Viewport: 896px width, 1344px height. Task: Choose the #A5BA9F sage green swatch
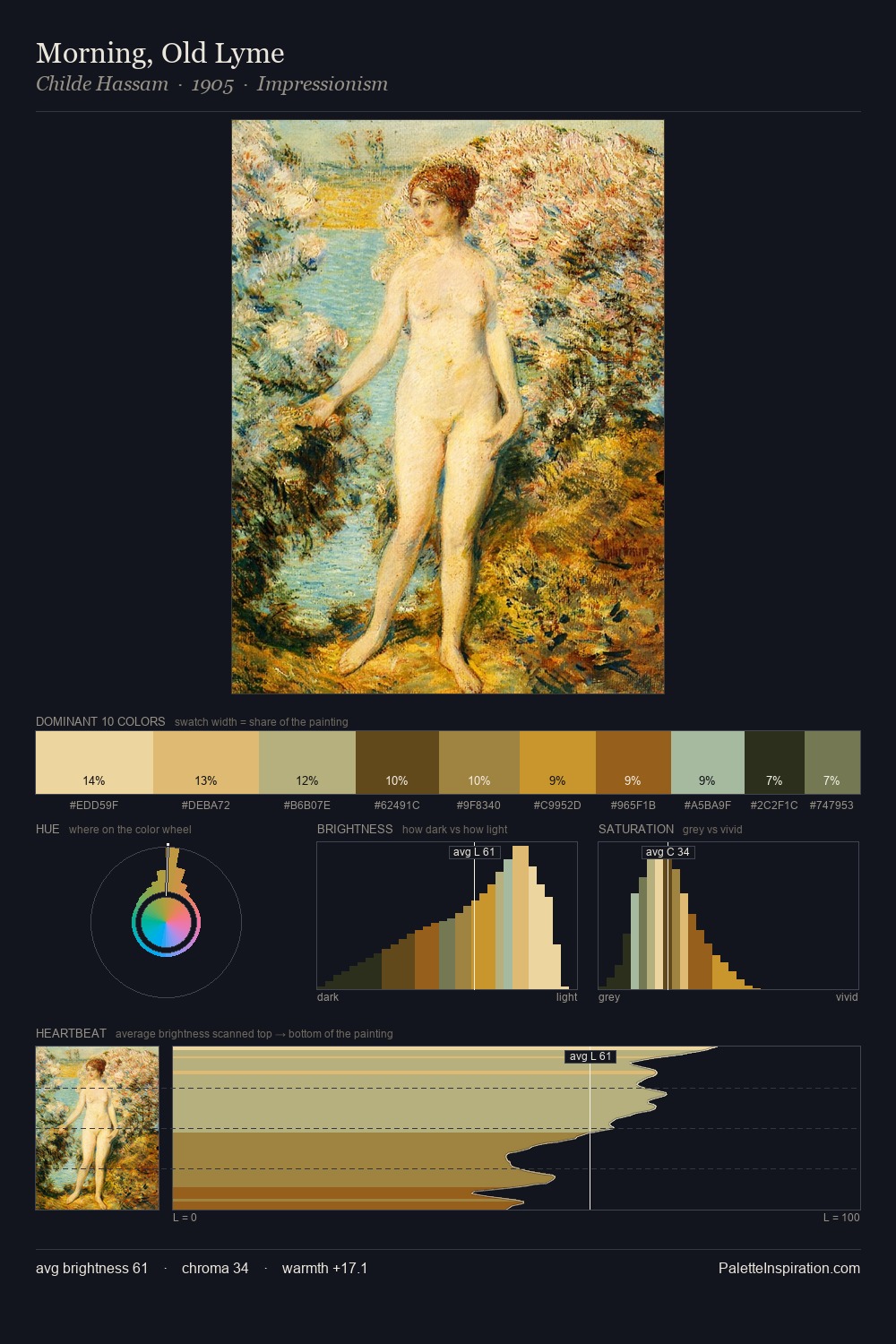point(708,762)
